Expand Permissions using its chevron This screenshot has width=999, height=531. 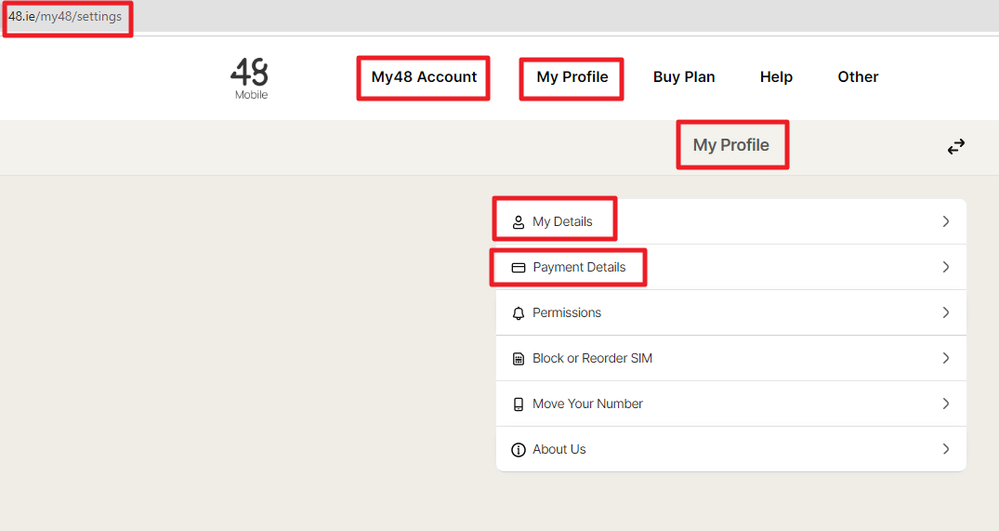[x=945, y=313]
